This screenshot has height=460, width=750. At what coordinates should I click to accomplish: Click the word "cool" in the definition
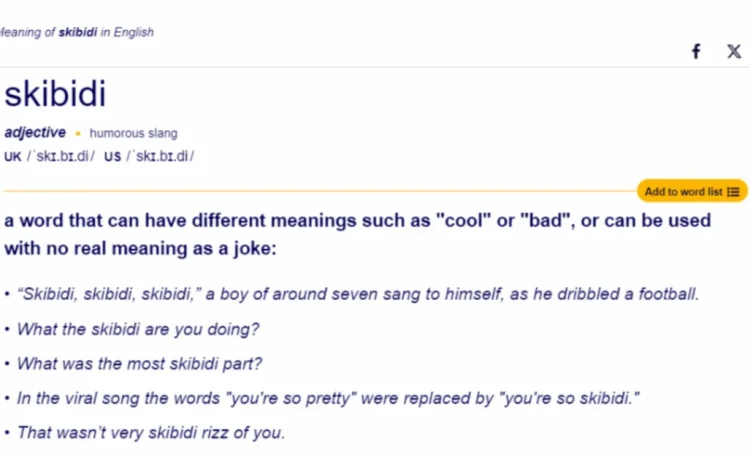[463, 220]
